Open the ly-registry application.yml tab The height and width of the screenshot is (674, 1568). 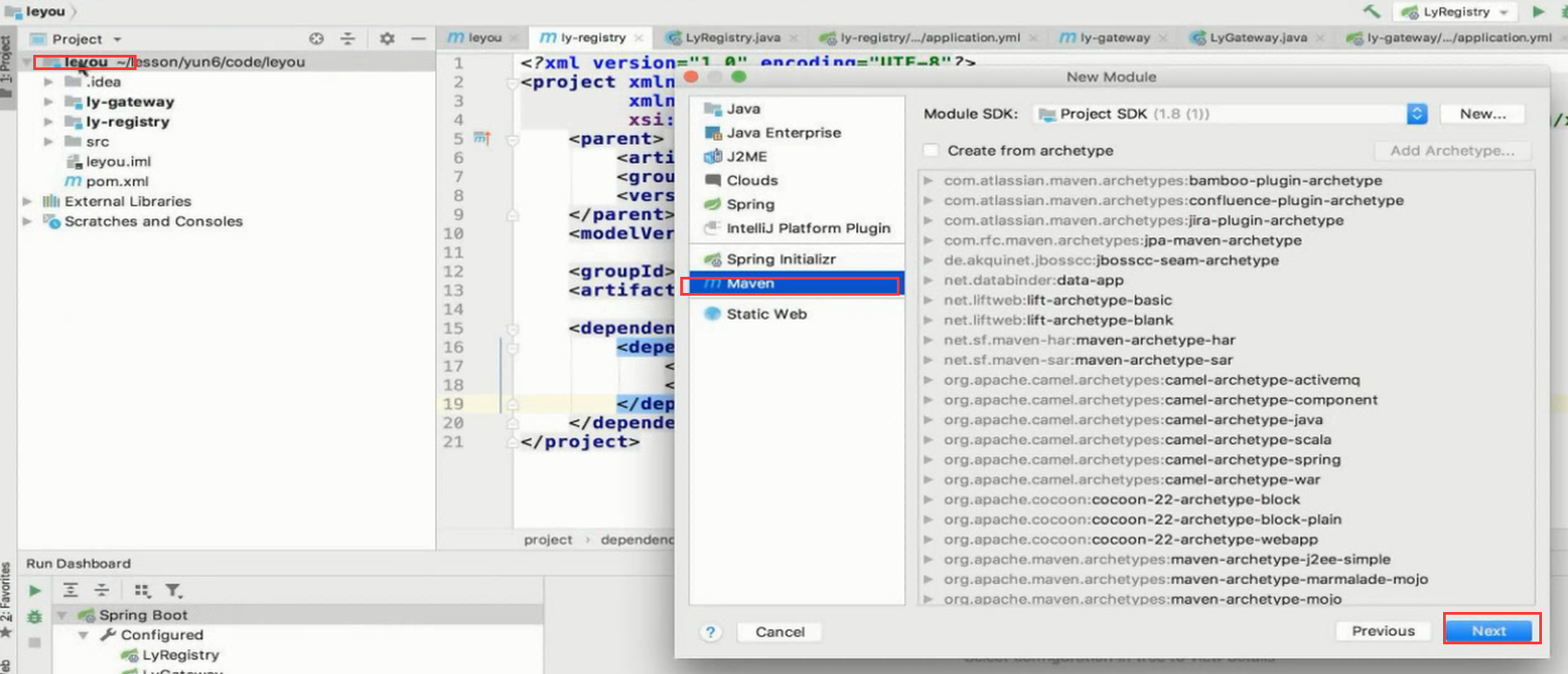coord(930,38)
